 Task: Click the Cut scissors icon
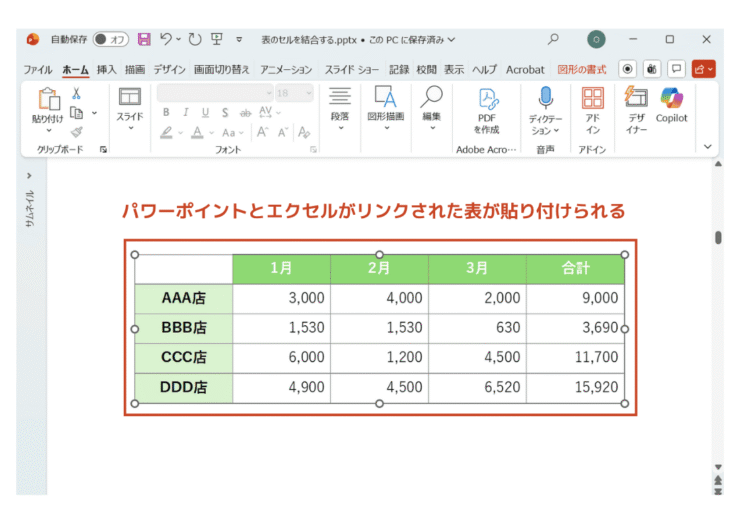(x=76, y=93)
